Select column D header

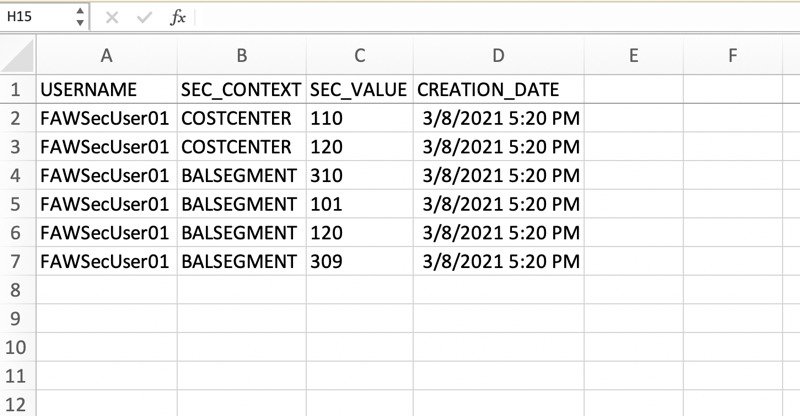click(498, 56)
